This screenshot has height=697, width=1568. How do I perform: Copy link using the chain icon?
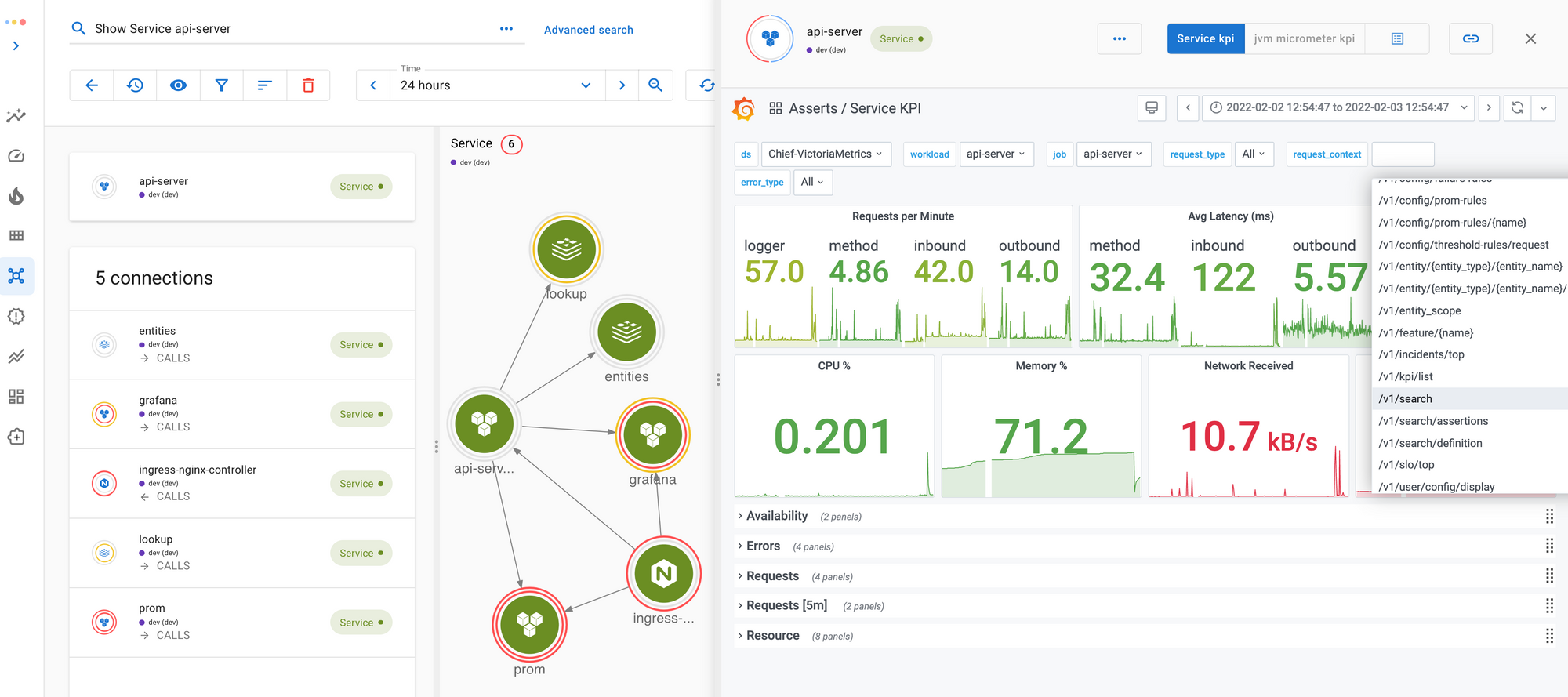click(x=1471, y=38)
